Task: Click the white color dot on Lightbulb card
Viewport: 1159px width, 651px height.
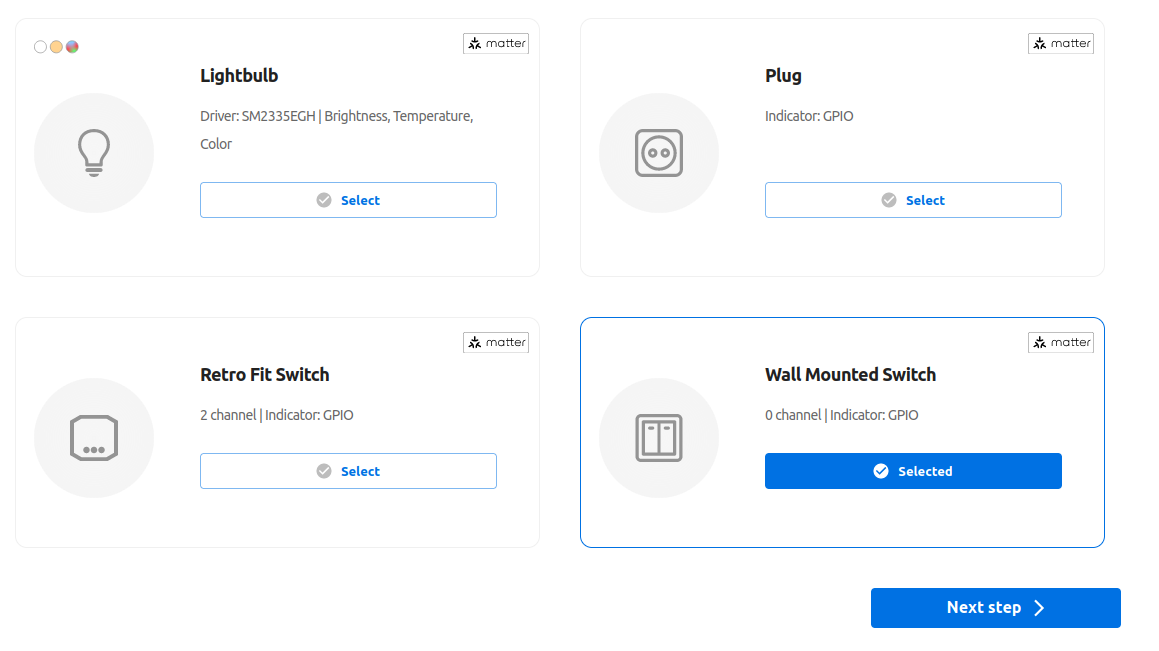Action: (41, 47)
